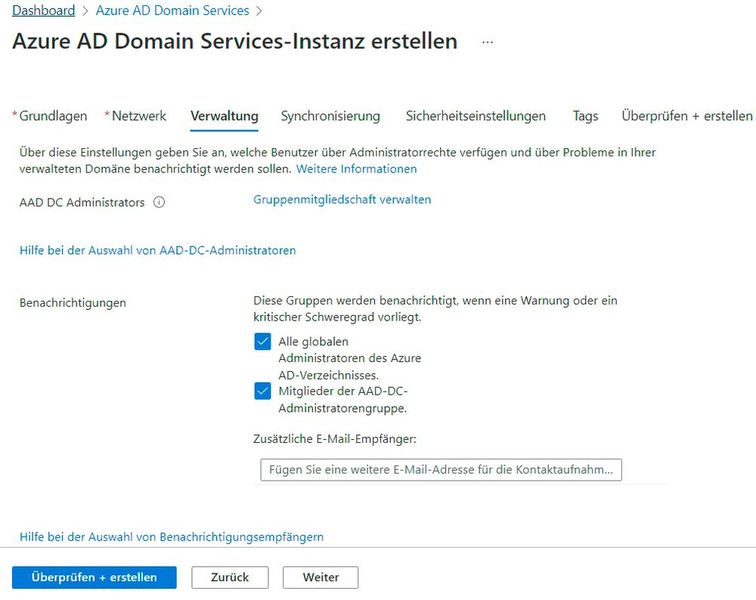Viewport: 756px width, 600px height.
Task: Open the Überprüfen + erstellen tab
Action: click(687, 116)
